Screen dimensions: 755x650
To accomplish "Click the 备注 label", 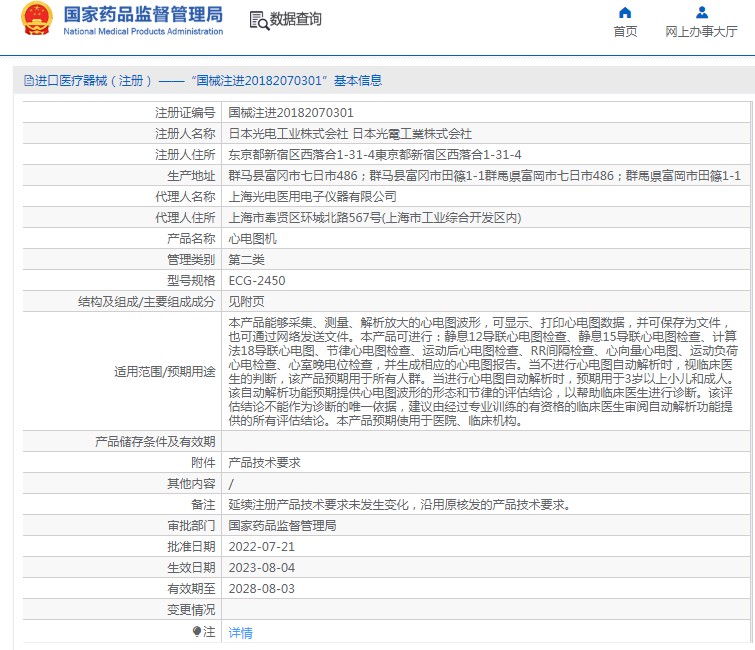I will (x=203, y=505).
